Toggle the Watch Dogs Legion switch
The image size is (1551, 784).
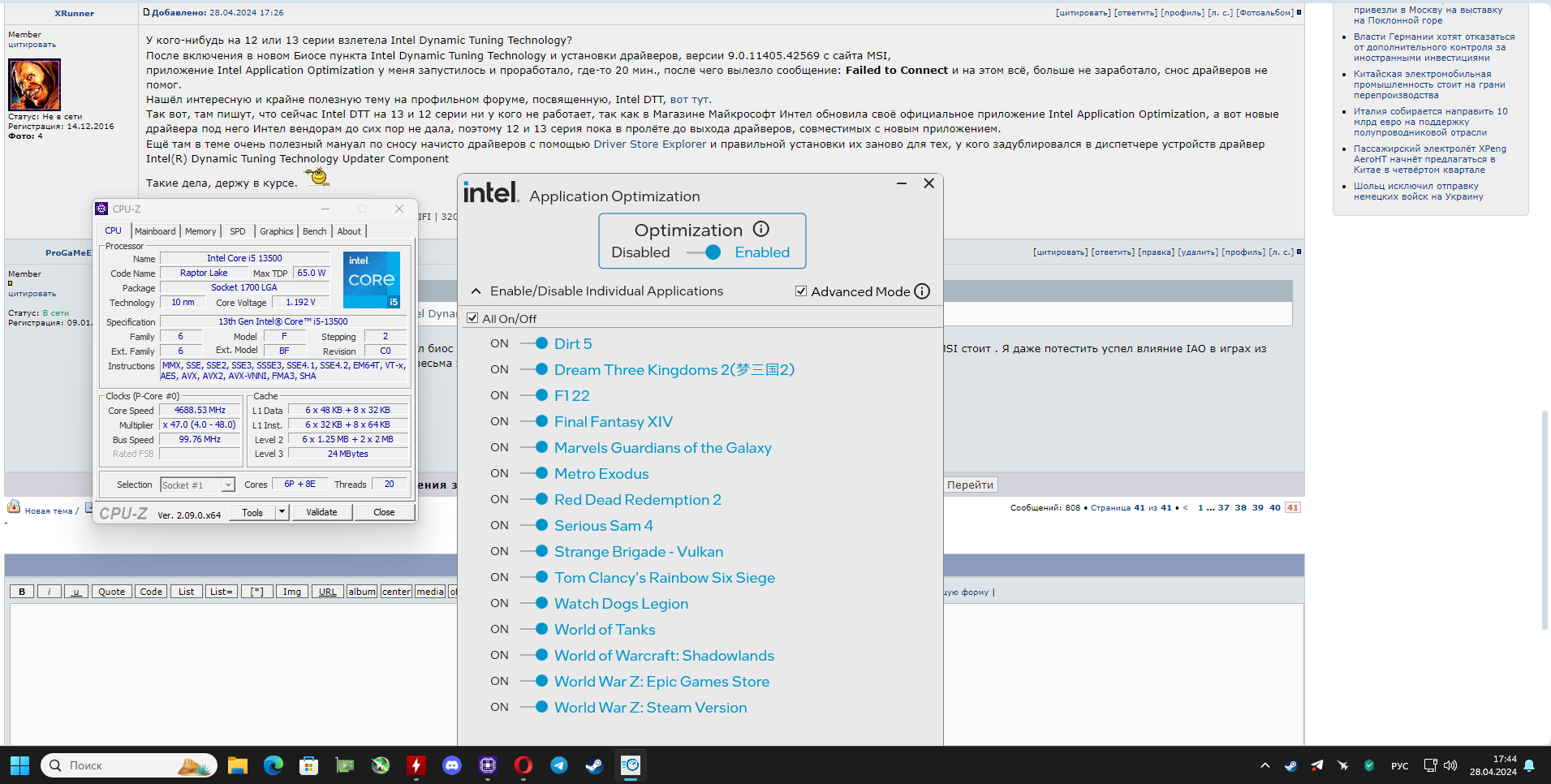[534, 604]
